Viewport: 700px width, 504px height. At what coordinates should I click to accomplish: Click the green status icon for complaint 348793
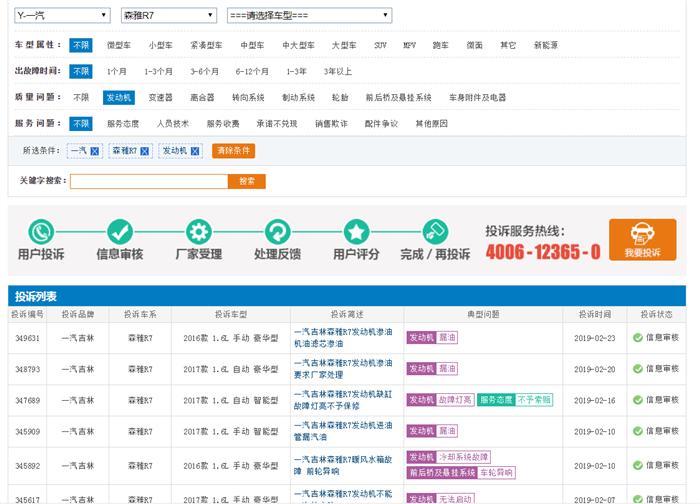point(638,369)
